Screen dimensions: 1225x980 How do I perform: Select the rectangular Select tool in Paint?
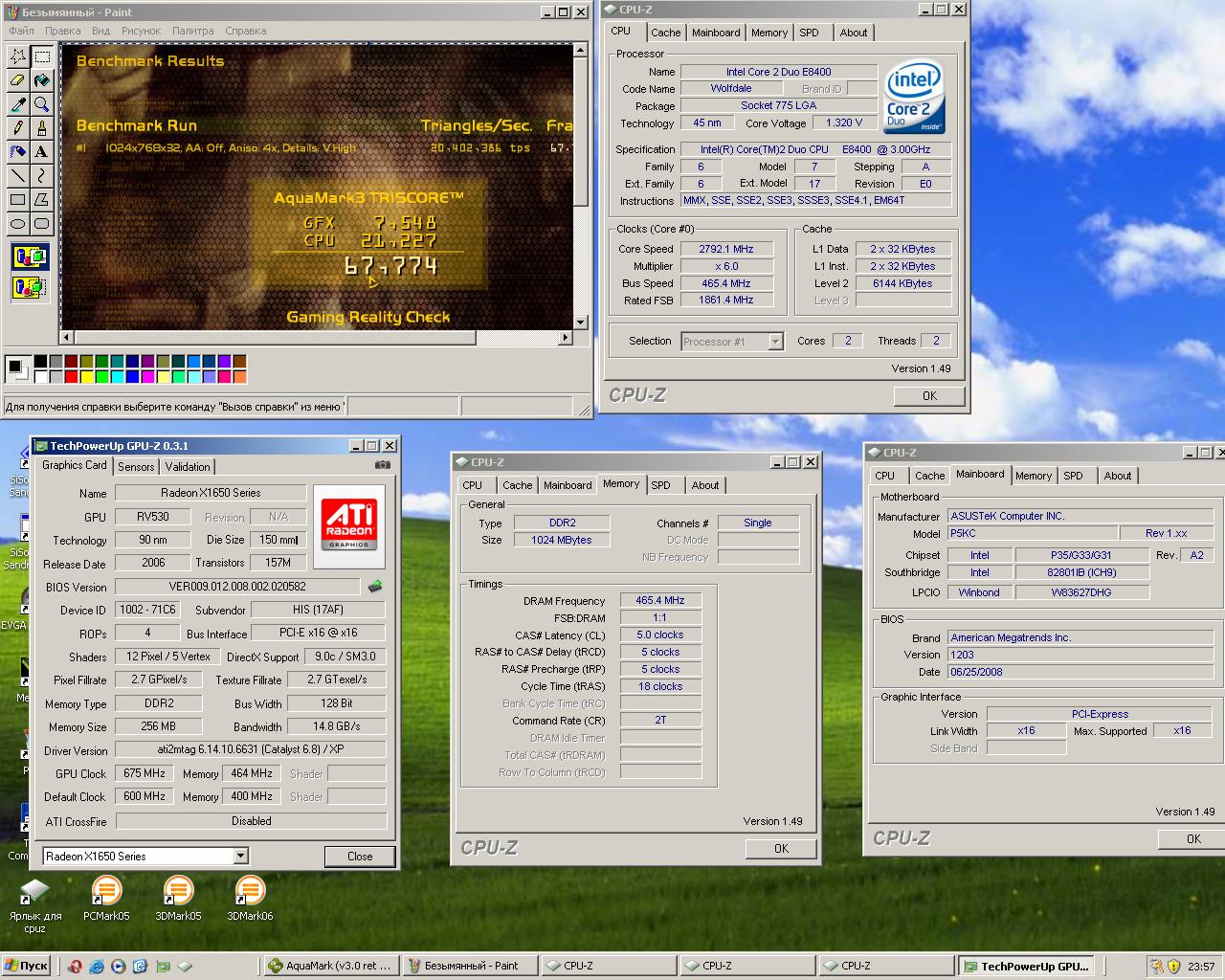(x=42, y=56)
